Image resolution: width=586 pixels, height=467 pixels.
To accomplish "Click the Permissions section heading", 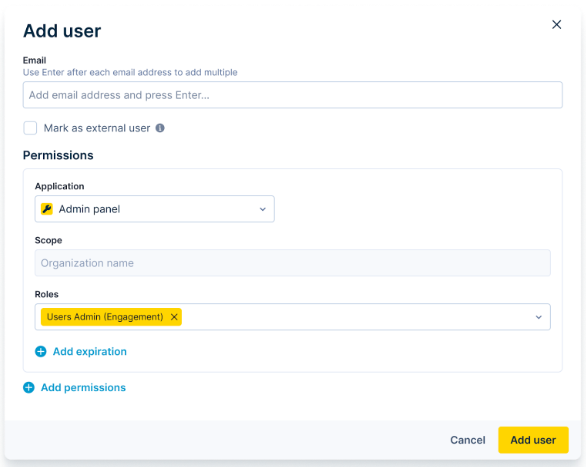I will [x=58, y=155].
